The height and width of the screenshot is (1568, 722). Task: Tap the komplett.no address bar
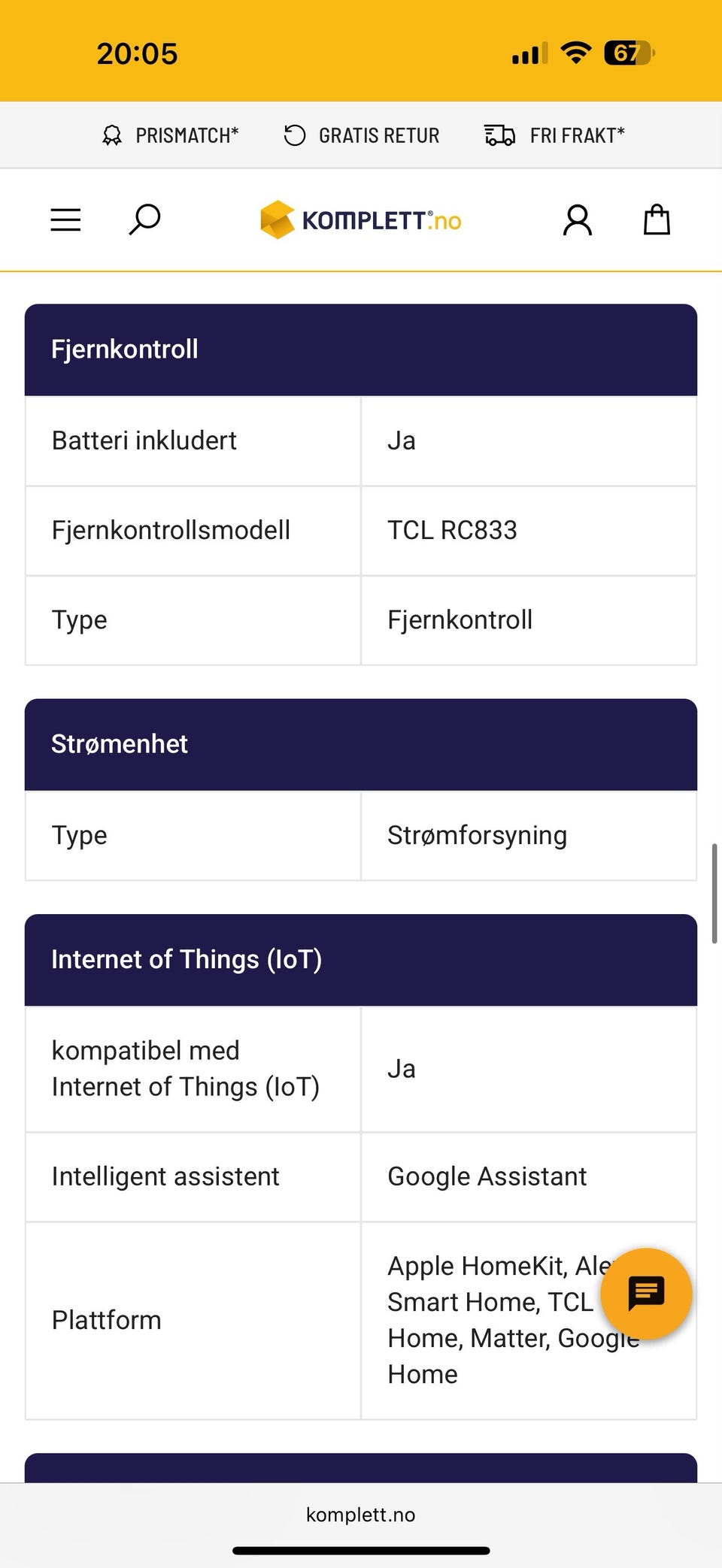pyautogui.click(x=361, y=1515)
